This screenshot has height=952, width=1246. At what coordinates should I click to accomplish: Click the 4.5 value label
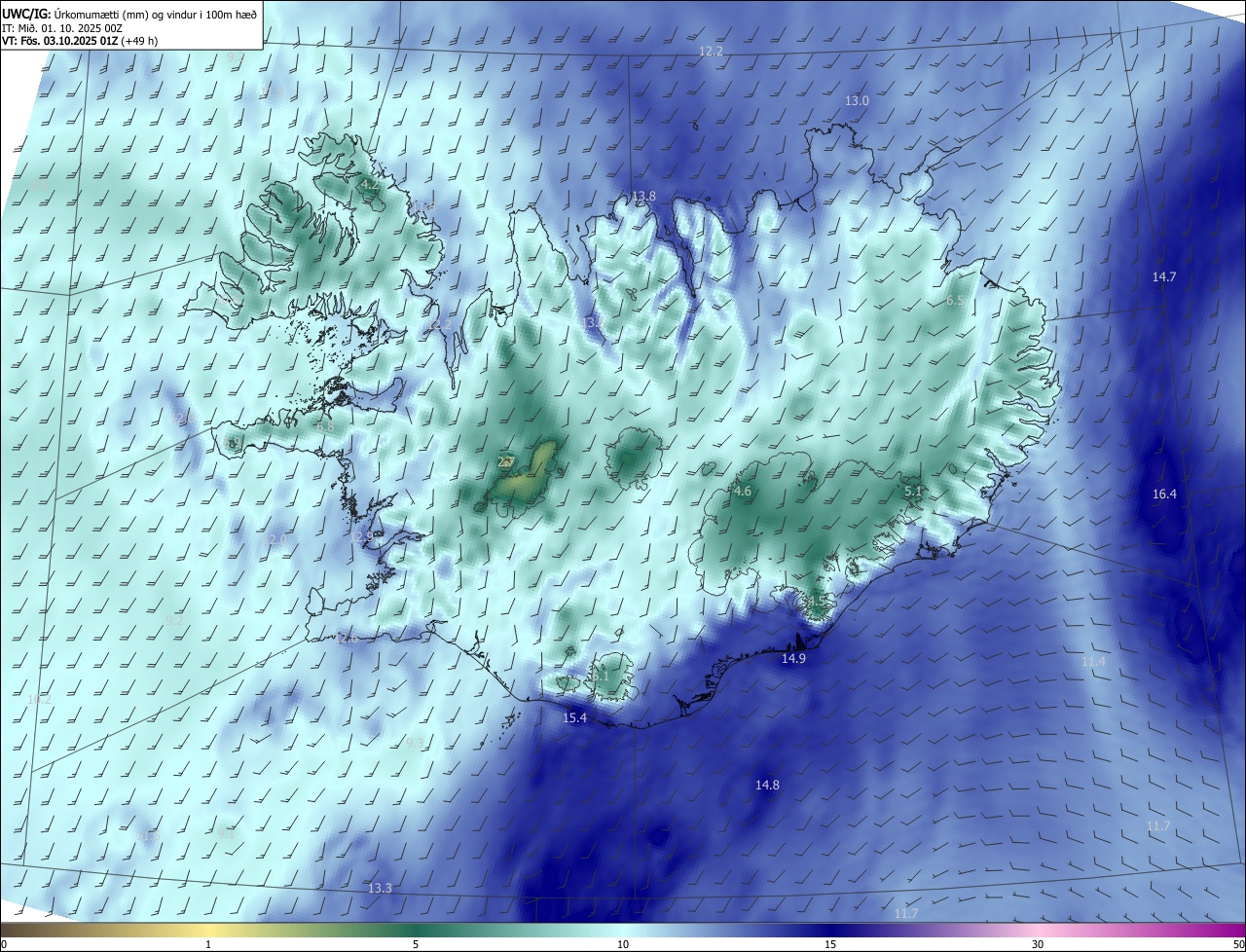(x=816, y=604)
